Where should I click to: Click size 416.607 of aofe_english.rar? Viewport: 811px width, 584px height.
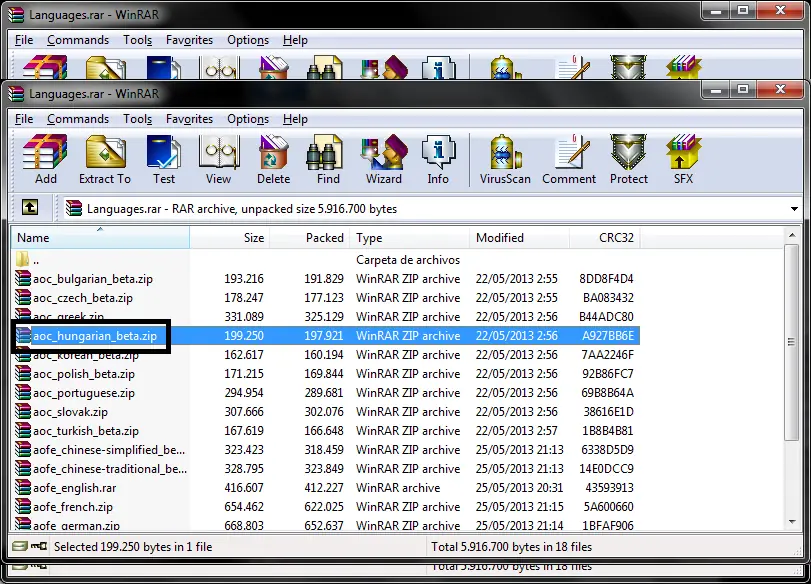pos(244,488)
